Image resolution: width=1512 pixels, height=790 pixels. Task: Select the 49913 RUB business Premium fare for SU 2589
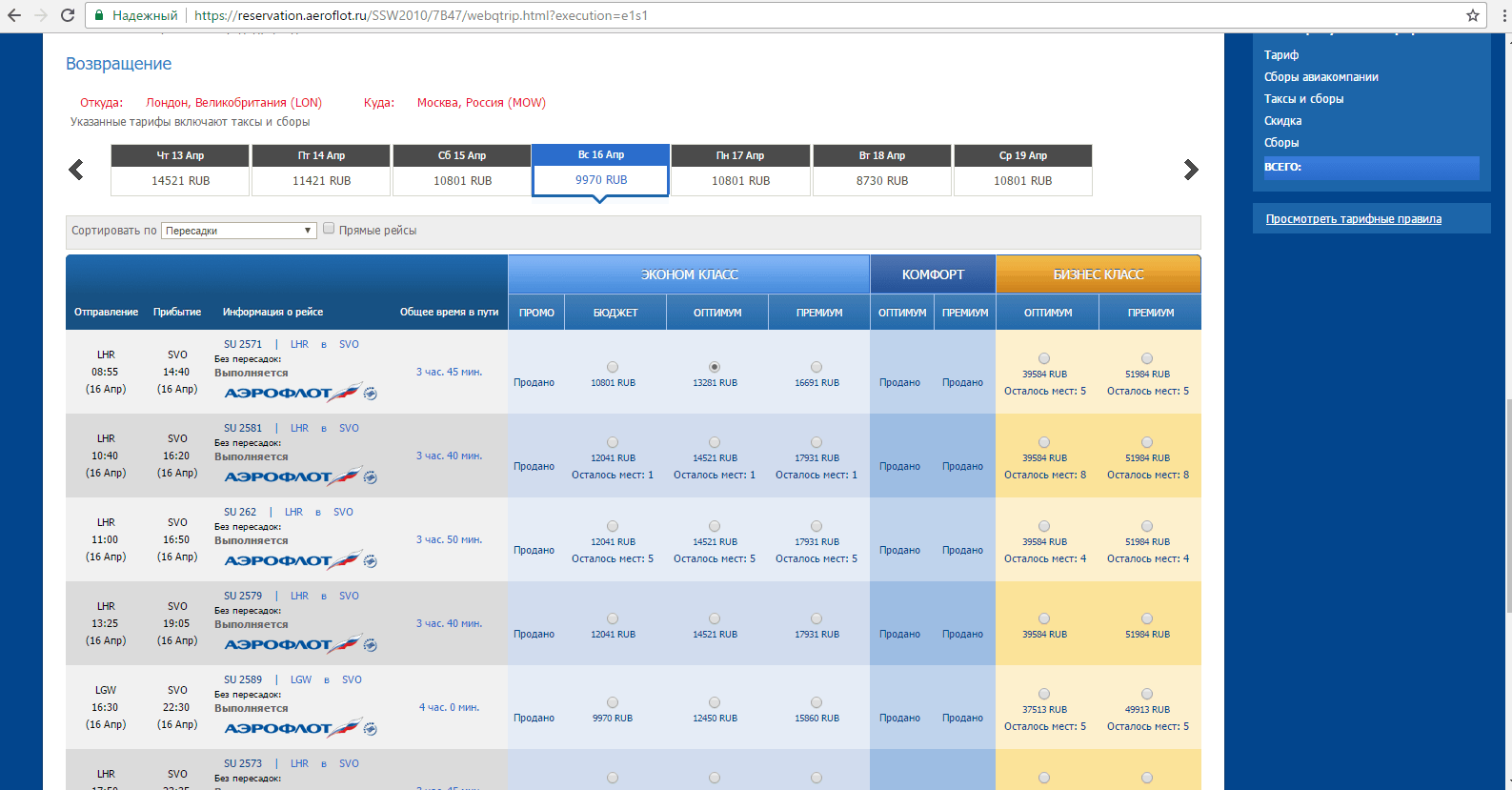point(1147,694)
